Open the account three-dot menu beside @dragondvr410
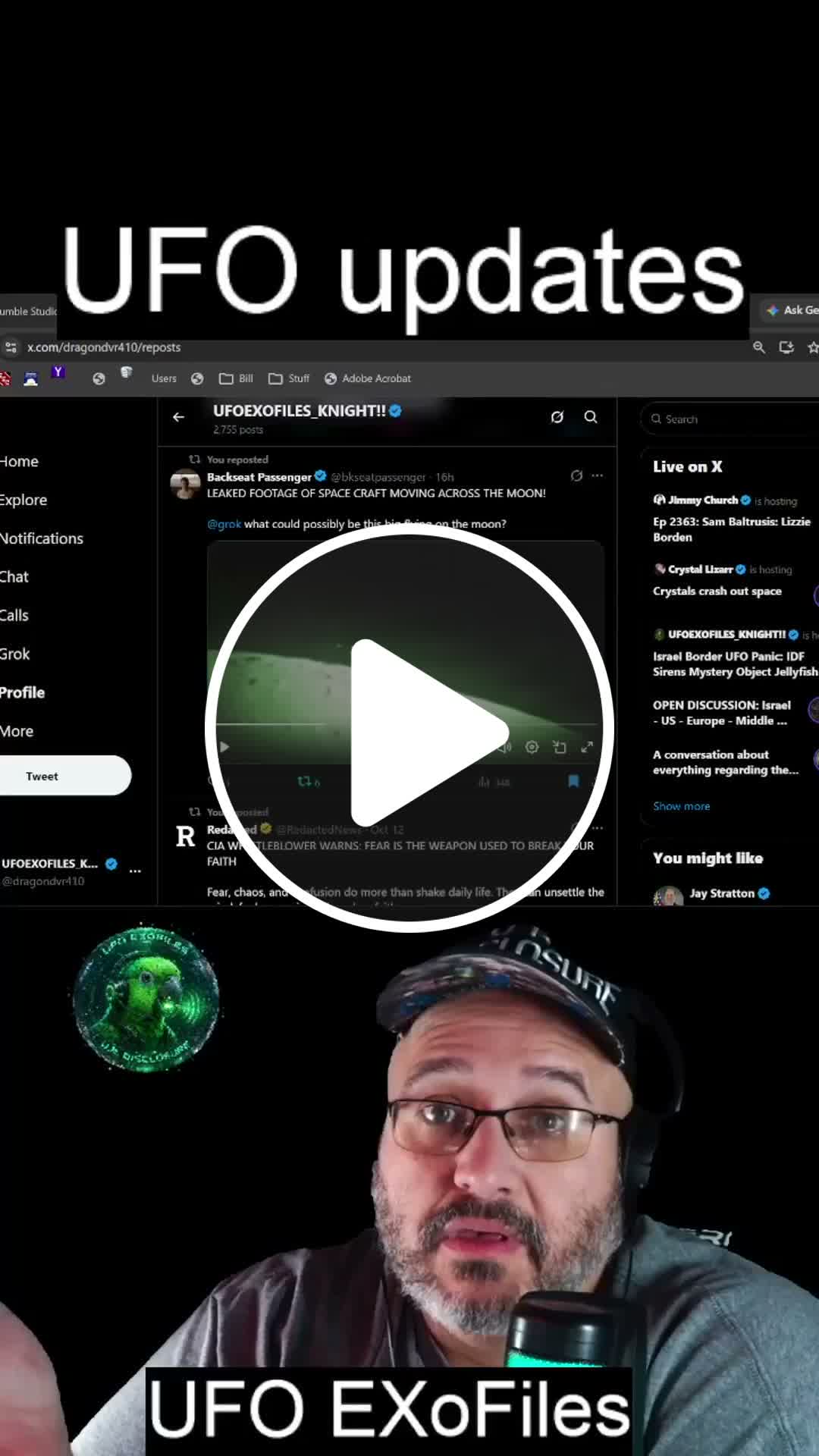The image size is (819, 1456). [x=135, y=871]
